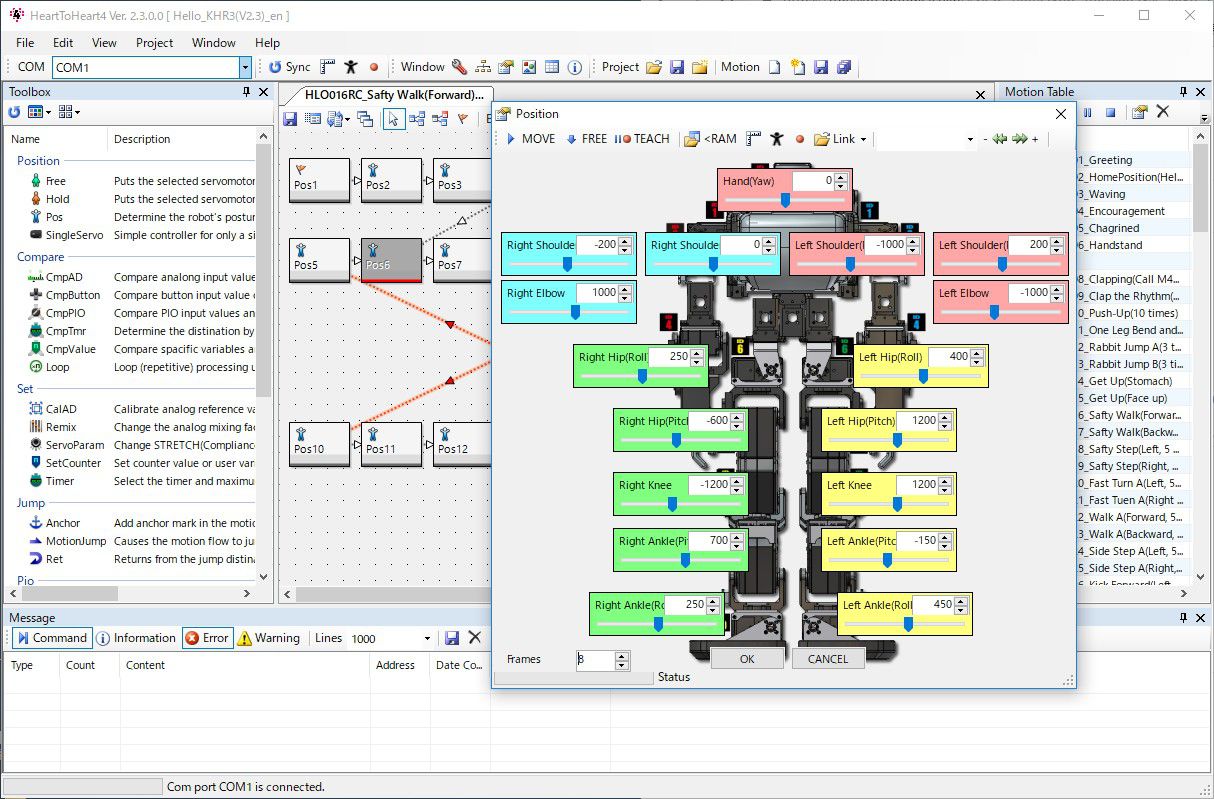Select the Pos10 block in motion editor
Screen dimensions: 1214x799
[x=320, y=444]
